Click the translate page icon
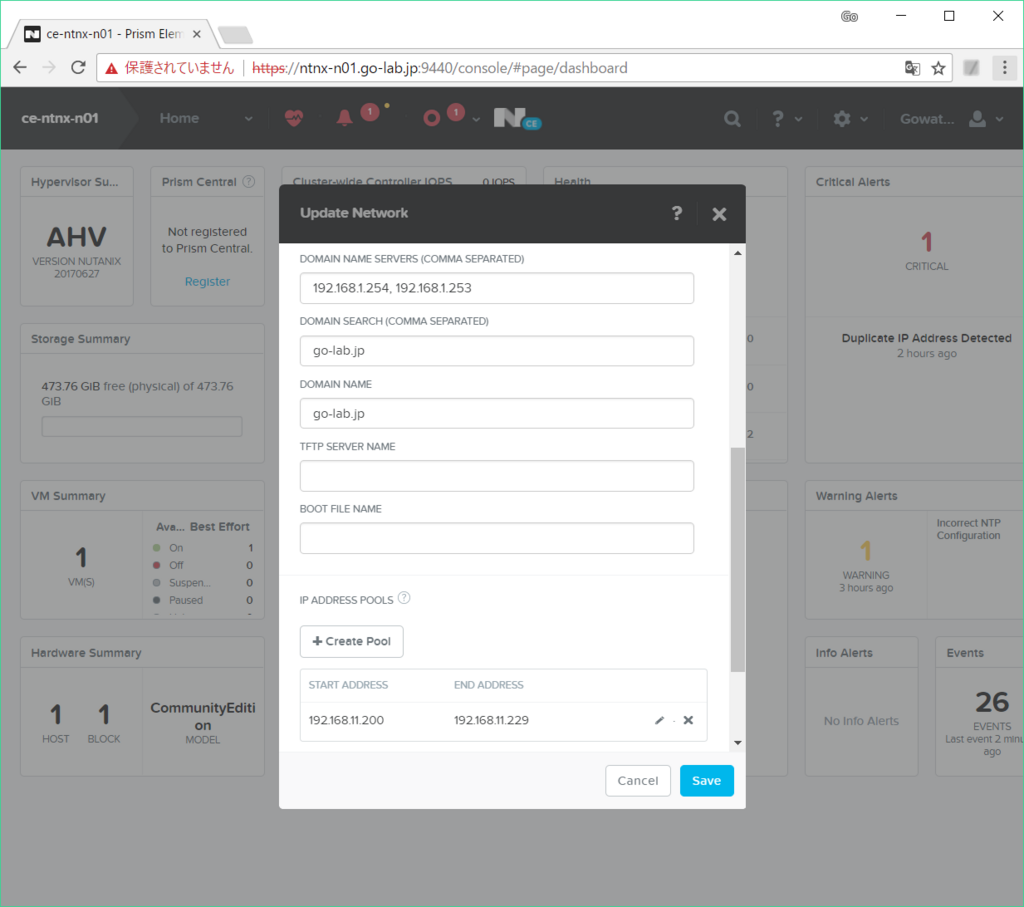 pos(912,68)
